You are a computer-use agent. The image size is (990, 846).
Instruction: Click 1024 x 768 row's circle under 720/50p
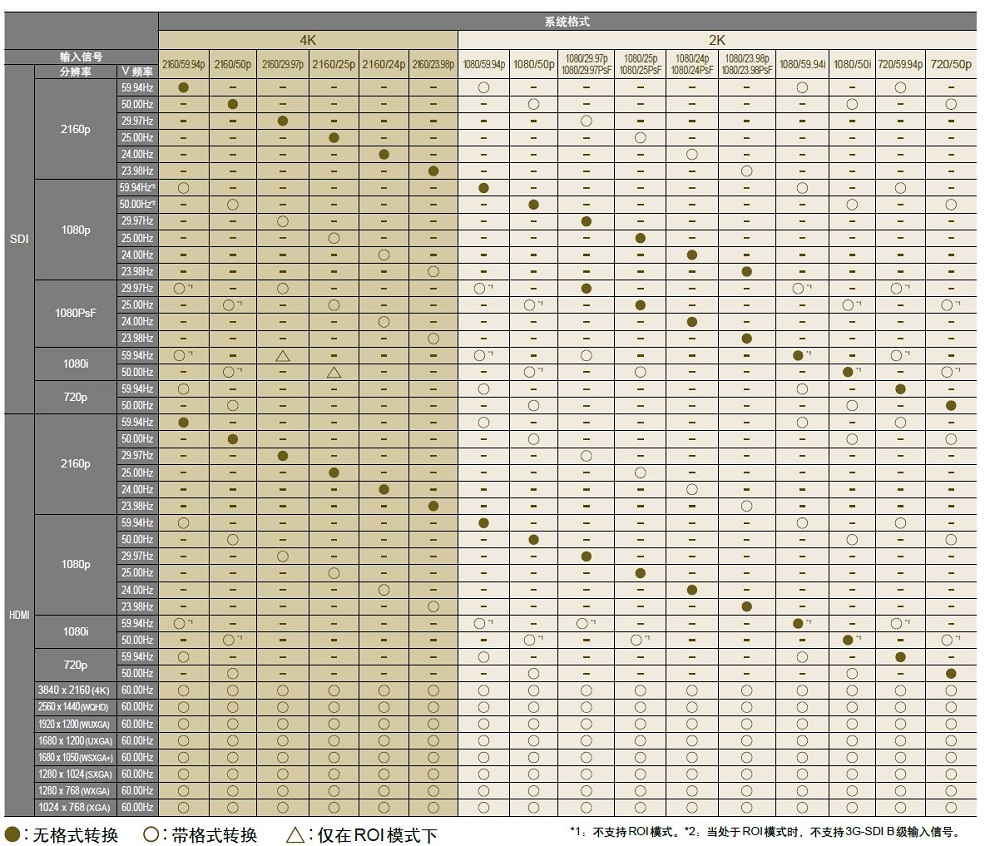(x=951, y=807)
